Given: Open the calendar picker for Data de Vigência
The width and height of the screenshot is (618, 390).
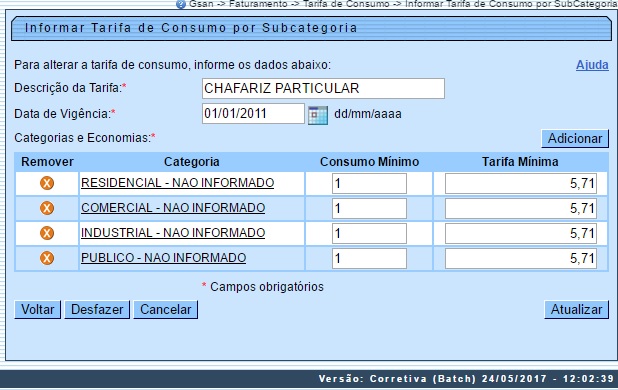Looking at the screenshot, I should 318,115.
